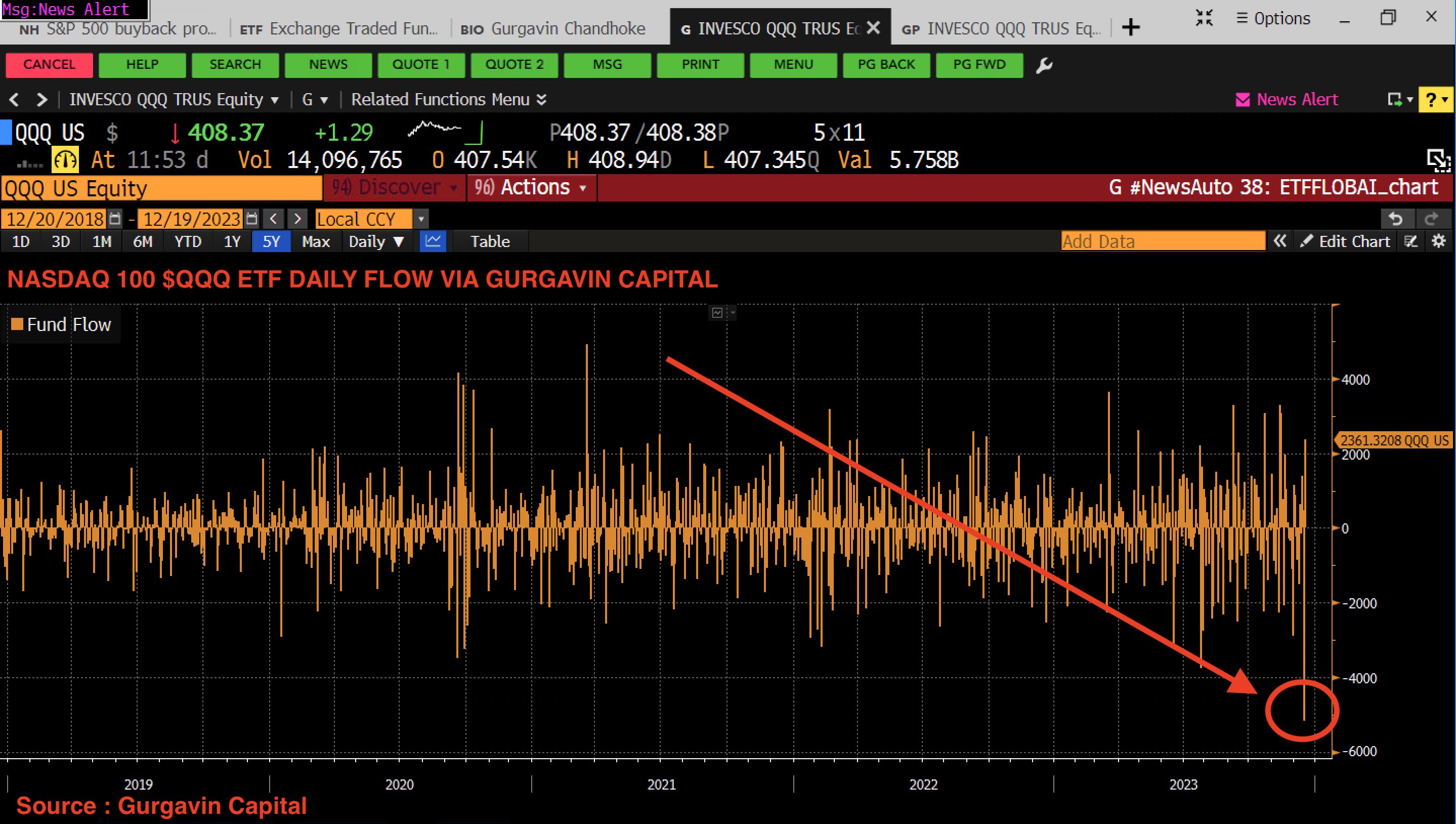
Task: Click the yellow gauge icon before At 11:53
Action: tap(65, 160)
